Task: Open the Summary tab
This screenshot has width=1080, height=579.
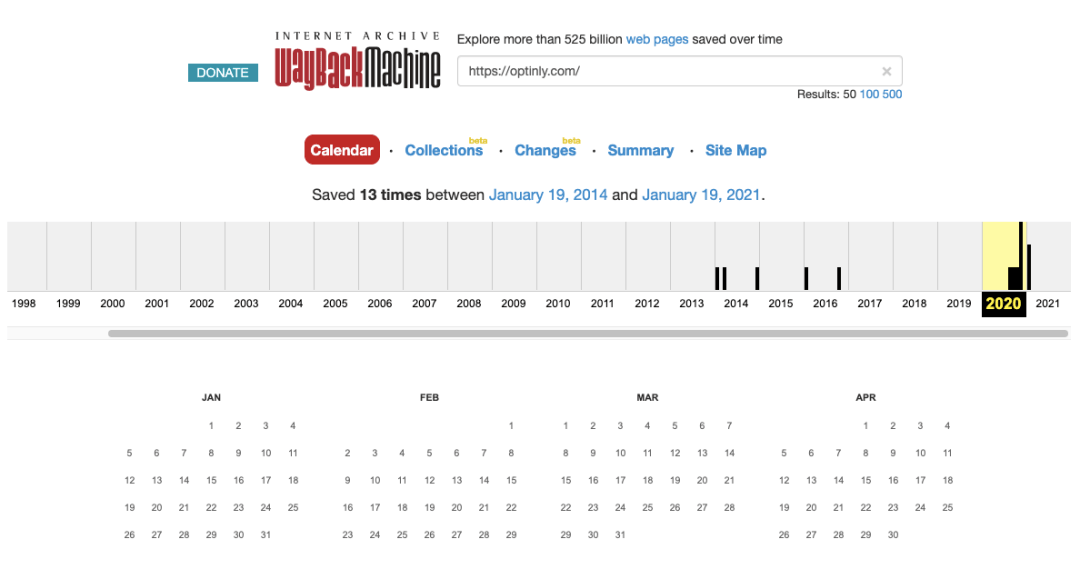Action: pos(641,150)
